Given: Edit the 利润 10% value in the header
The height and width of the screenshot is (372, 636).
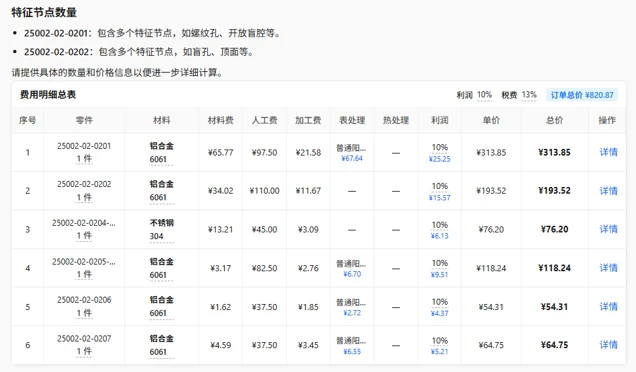Looking at the screenshot, I should click(x=484, y=95).
